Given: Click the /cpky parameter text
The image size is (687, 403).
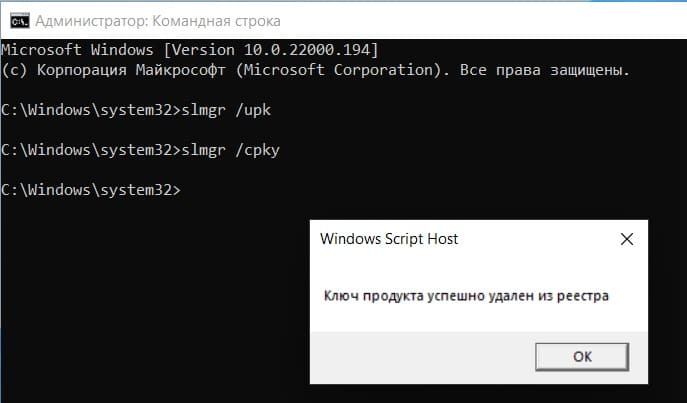Looking at the screenshot, I should (257, 150).
